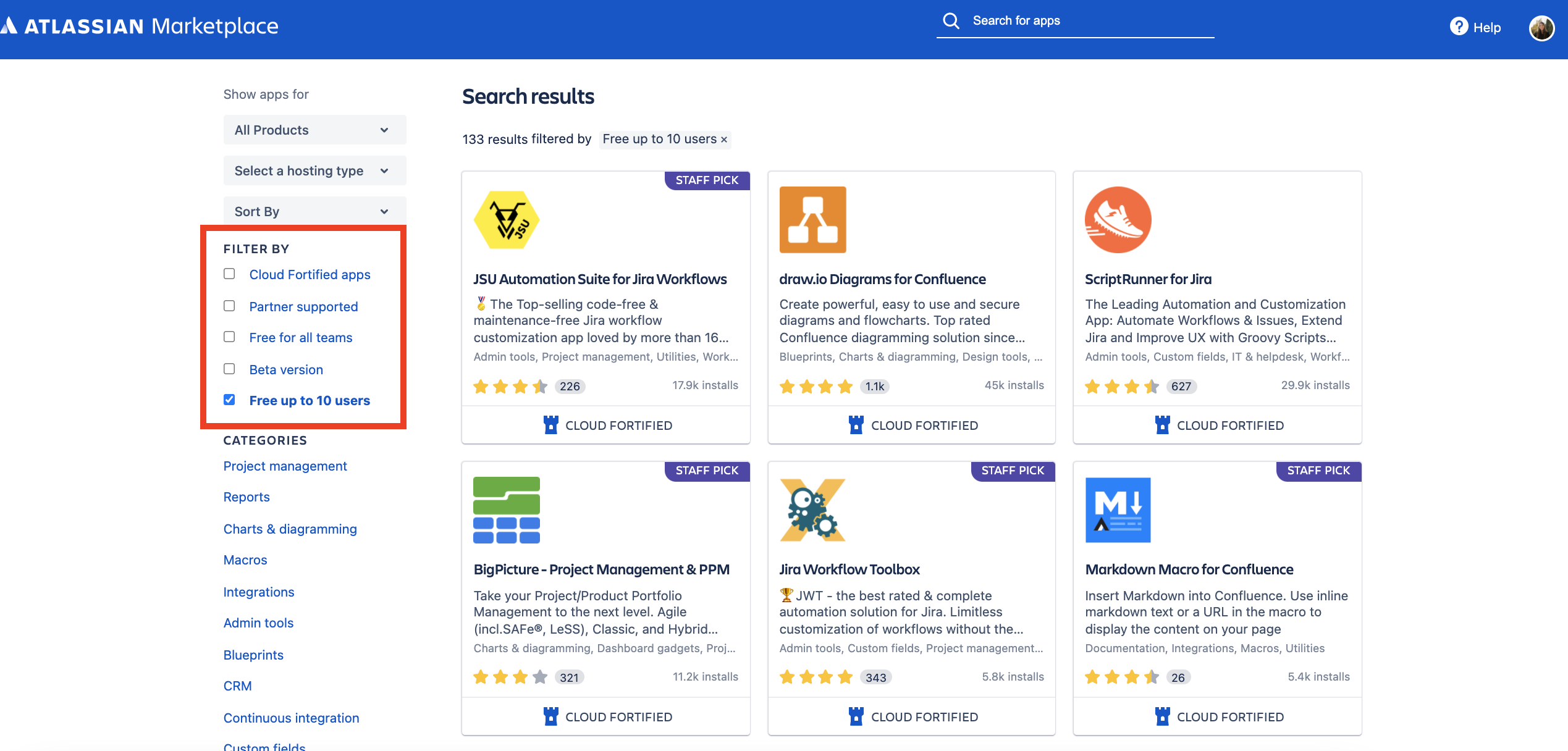Enable the Partner supported checkbox
Viewport: 1568px width, 751px height.
pos(229,306)
